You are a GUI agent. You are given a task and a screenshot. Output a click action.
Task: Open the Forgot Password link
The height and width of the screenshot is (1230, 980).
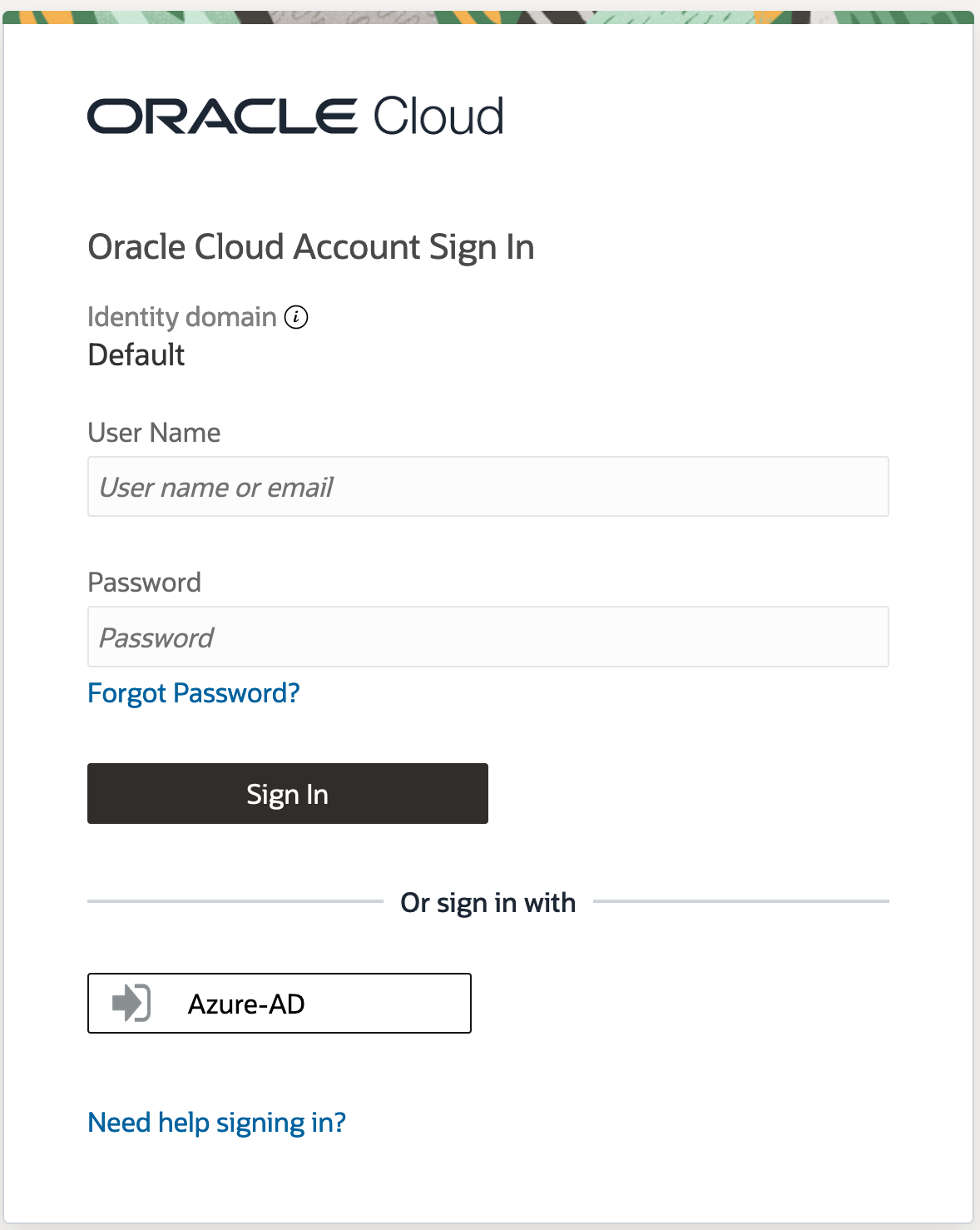pos(193,693)
